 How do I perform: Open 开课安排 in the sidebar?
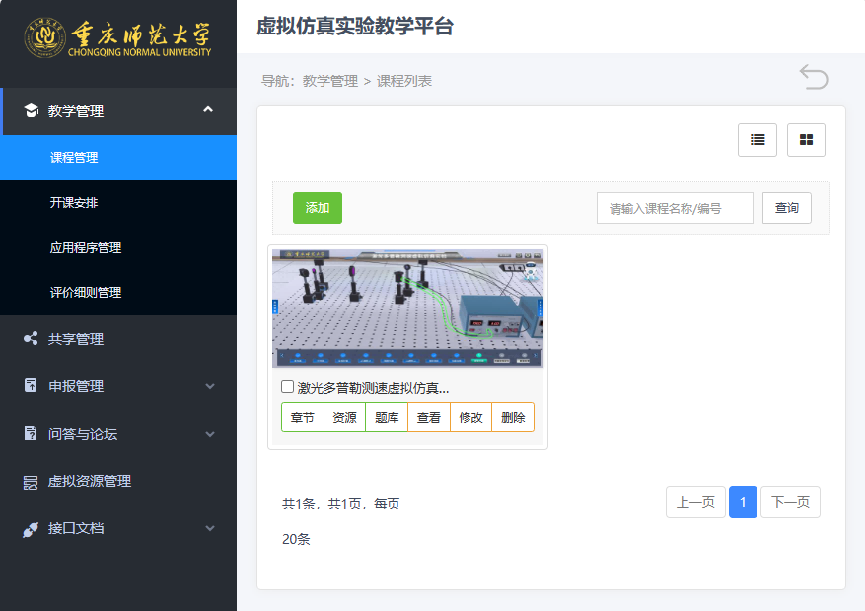[74, 203]
